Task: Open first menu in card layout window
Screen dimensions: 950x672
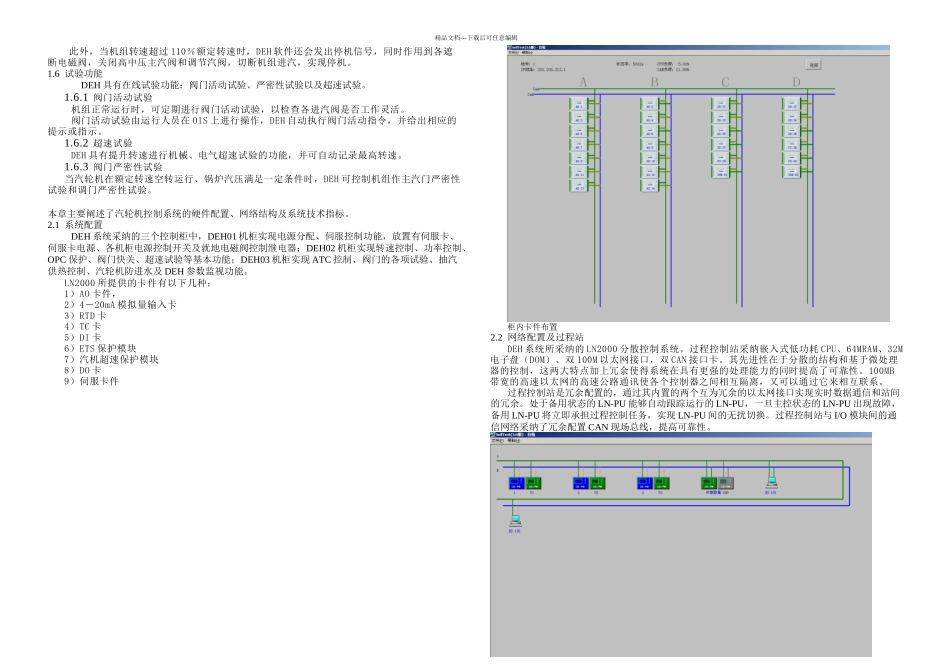Action: point(512,53)
